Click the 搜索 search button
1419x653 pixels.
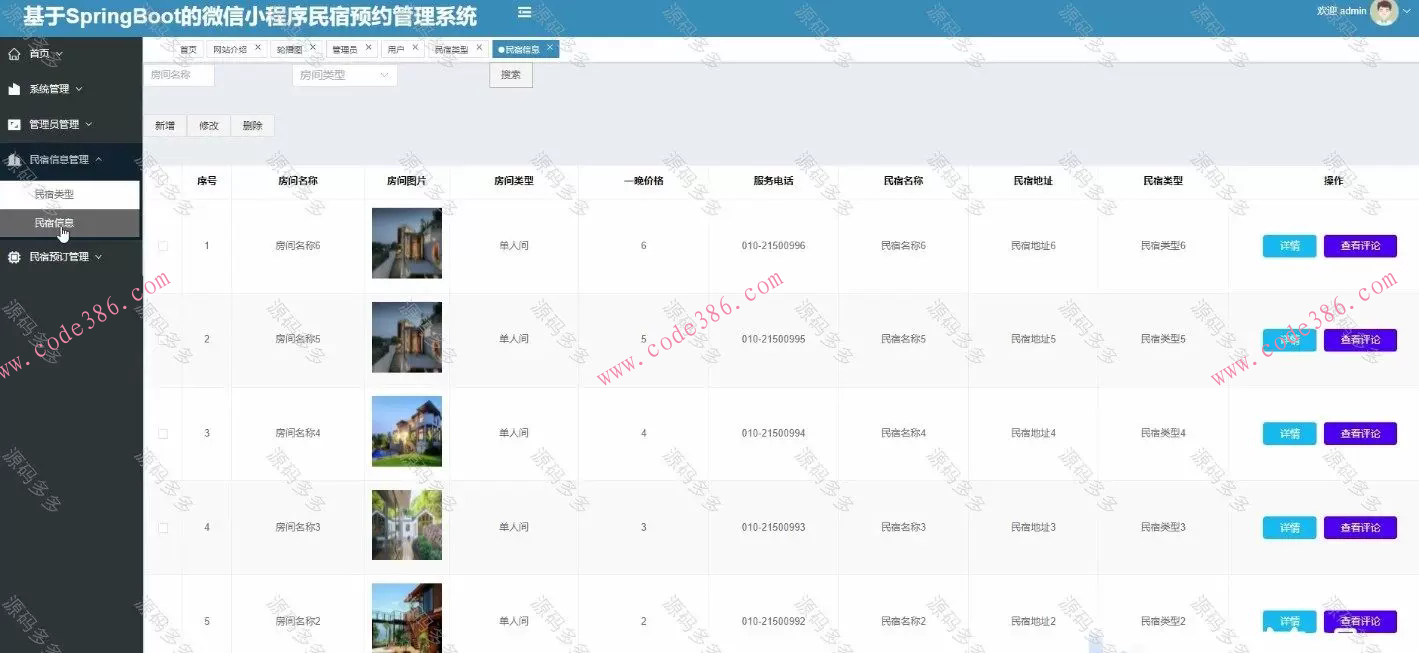point(510,74)
